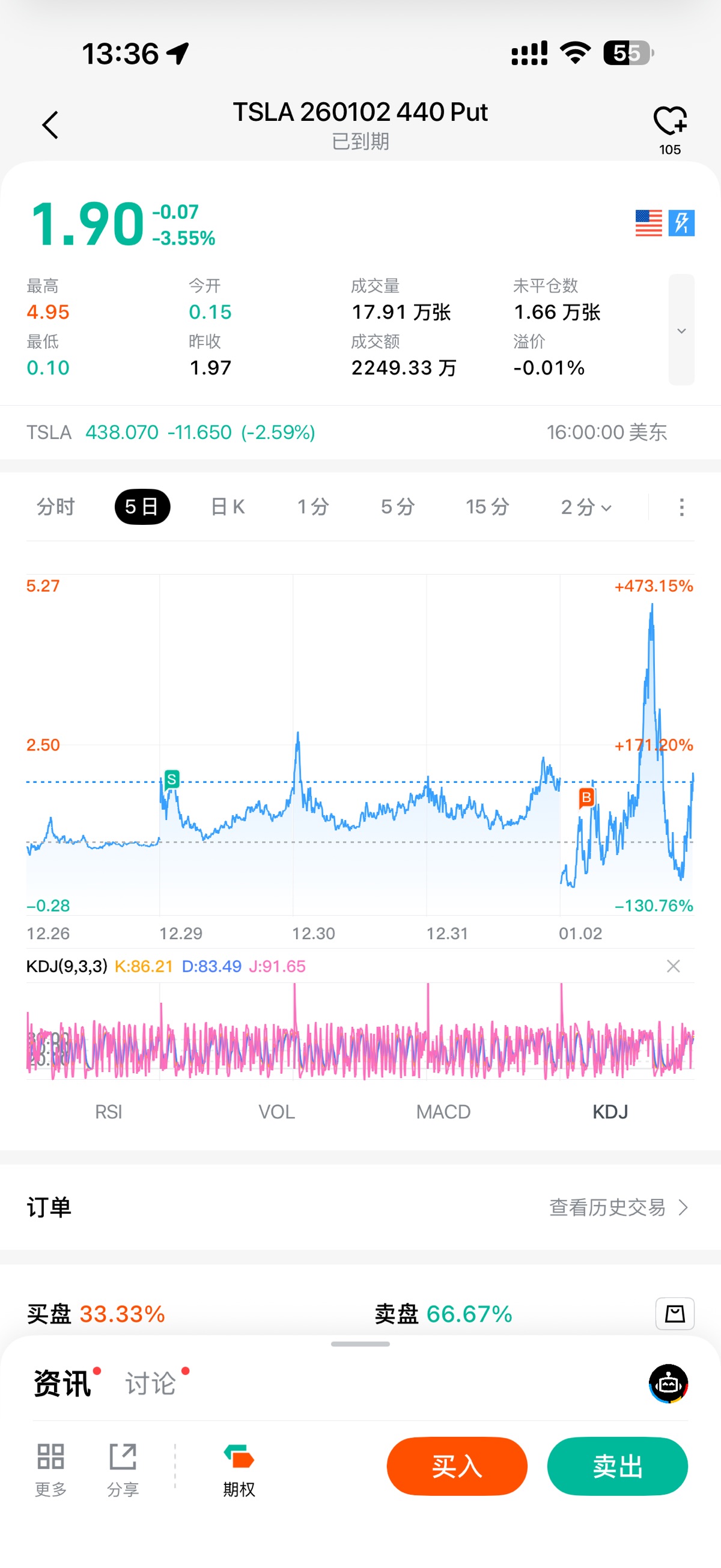The height and width of the screenshot is (1568, 721).
Task: Select the 1分 chart interval
Action: (313, 506)
